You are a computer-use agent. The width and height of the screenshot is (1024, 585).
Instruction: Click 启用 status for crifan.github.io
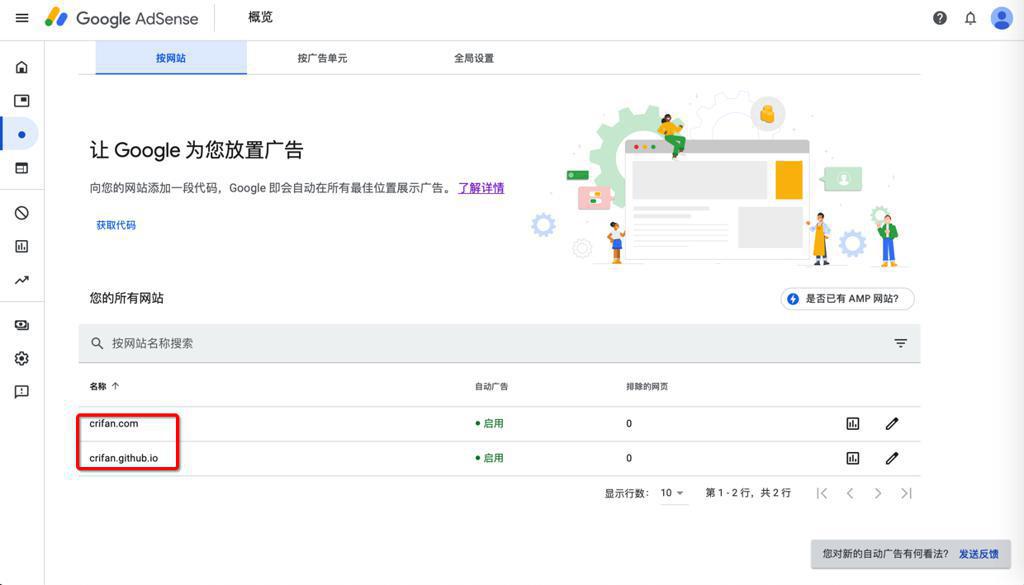point(489,458)
